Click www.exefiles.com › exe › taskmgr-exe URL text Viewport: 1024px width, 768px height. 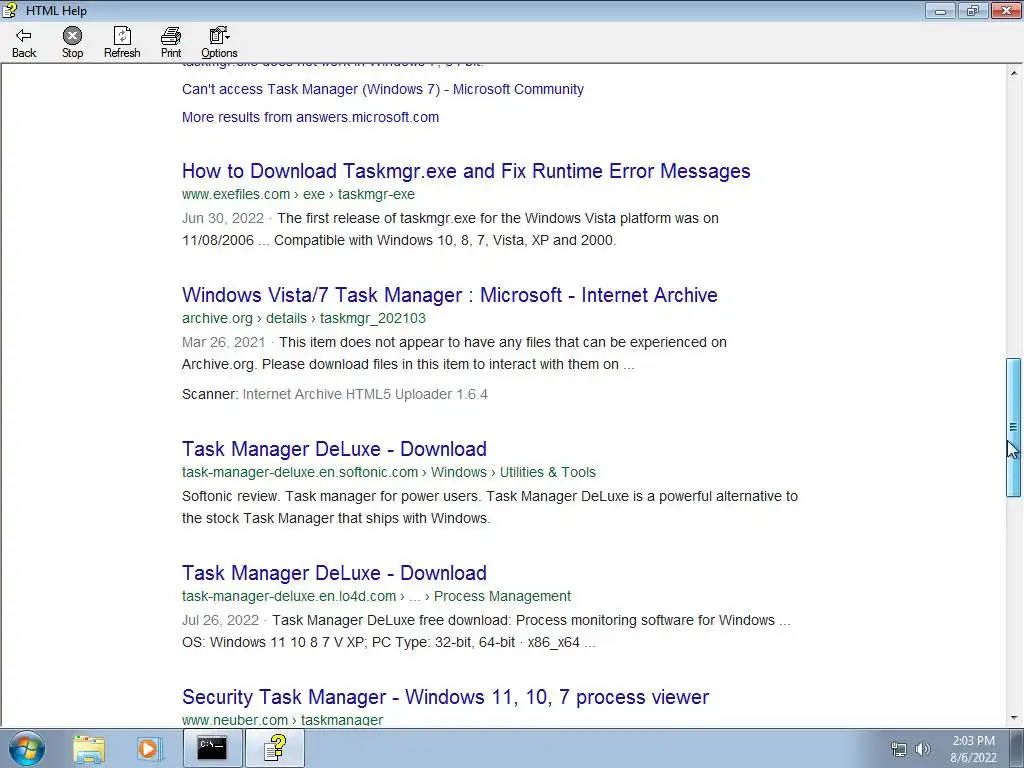pos(298,195)
